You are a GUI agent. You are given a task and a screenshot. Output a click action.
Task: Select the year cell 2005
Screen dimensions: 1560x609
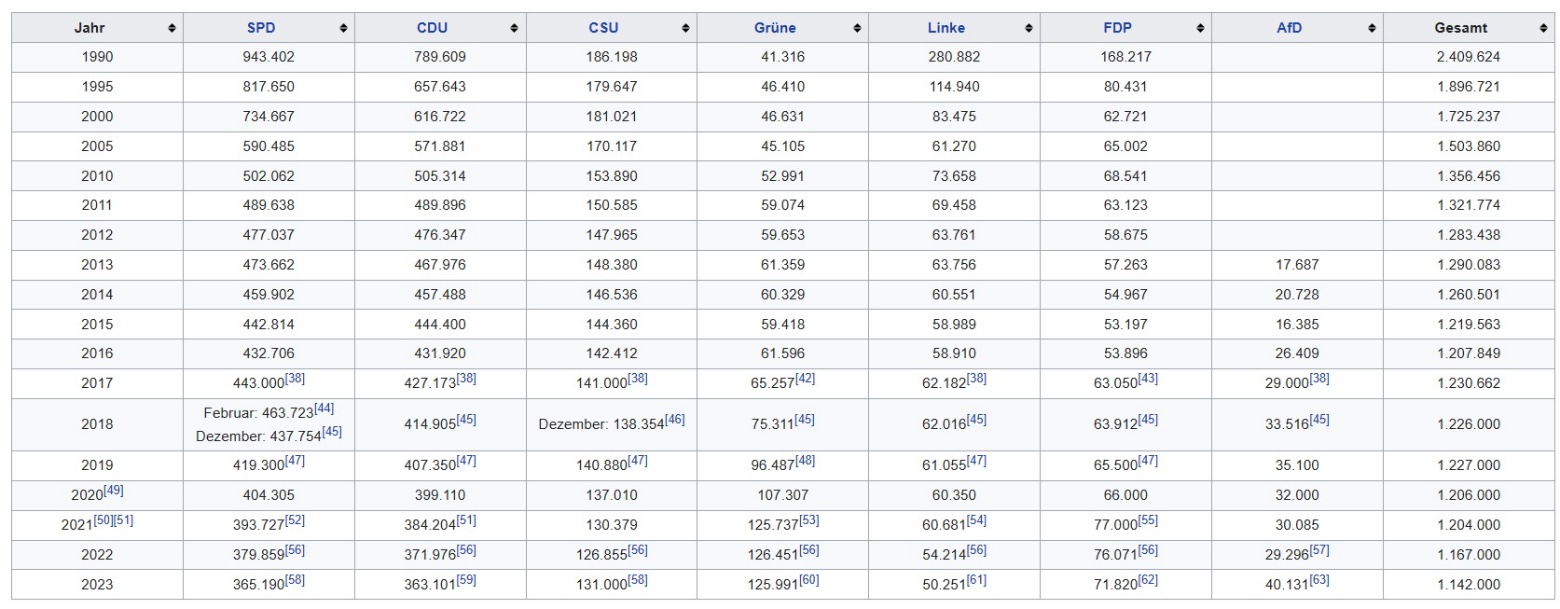point(98,146)
